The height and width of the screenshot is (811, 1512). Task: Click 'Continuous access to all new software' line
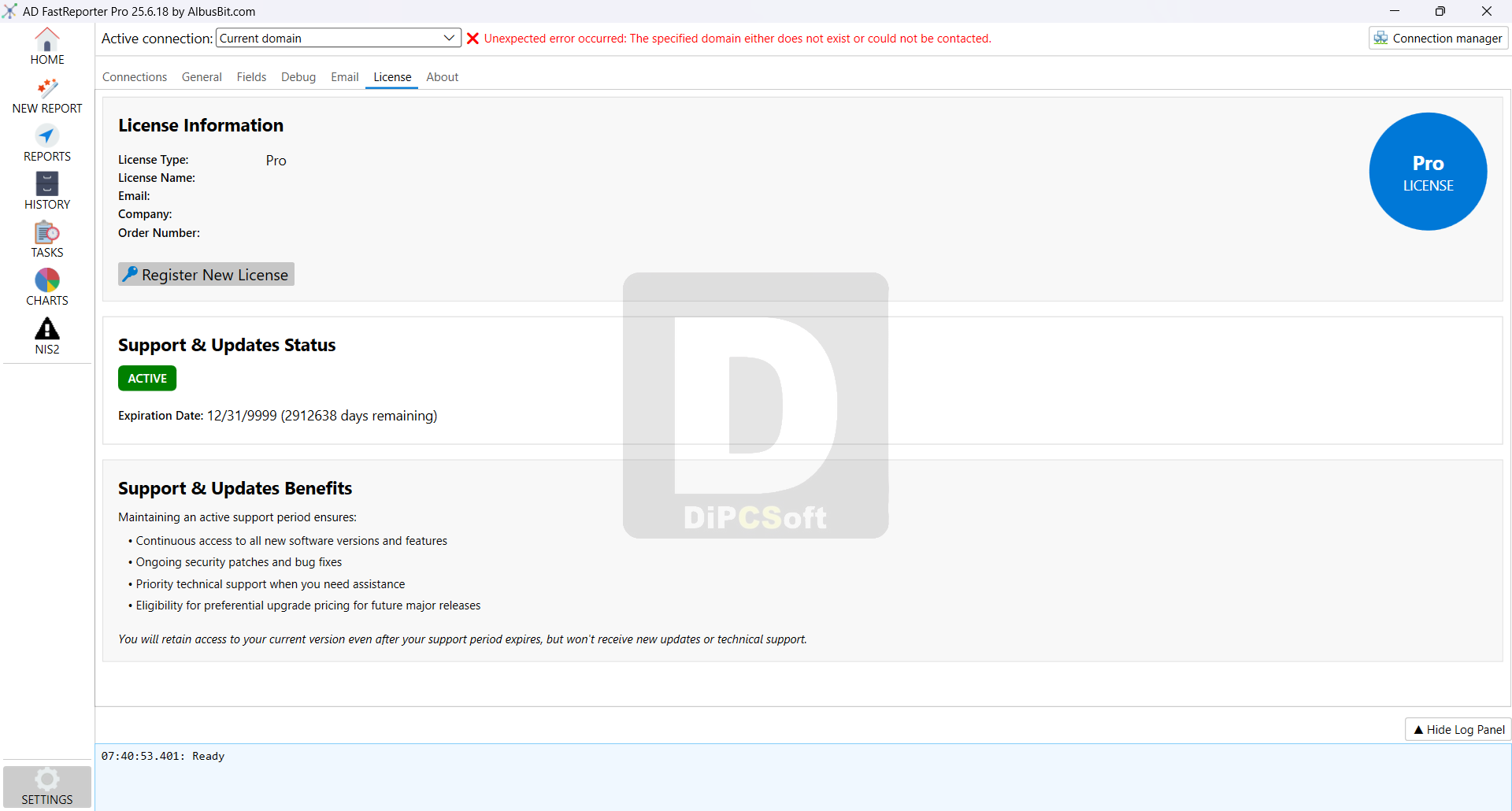coord(291,541)
